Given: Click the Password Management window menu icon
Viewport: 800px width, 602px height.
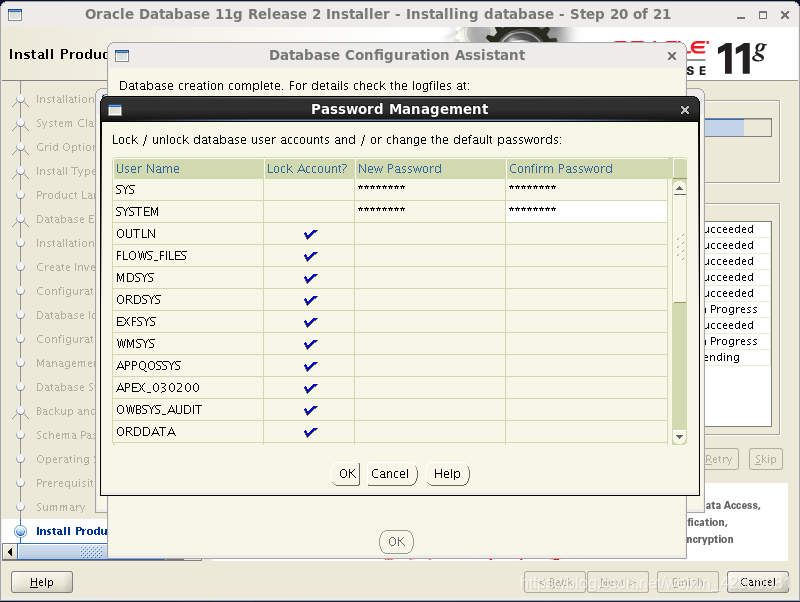Looking at the screenshot, I should click(115, 110).
